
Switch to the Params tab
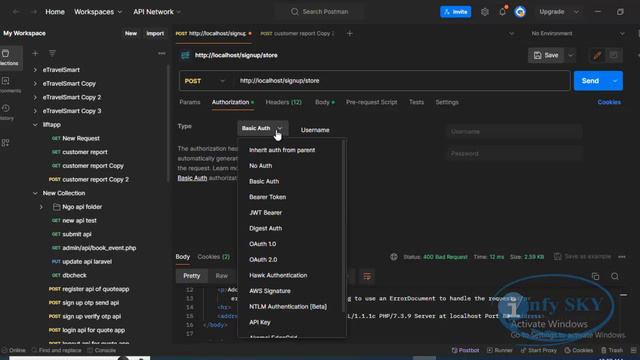click(x=190, y=102)
